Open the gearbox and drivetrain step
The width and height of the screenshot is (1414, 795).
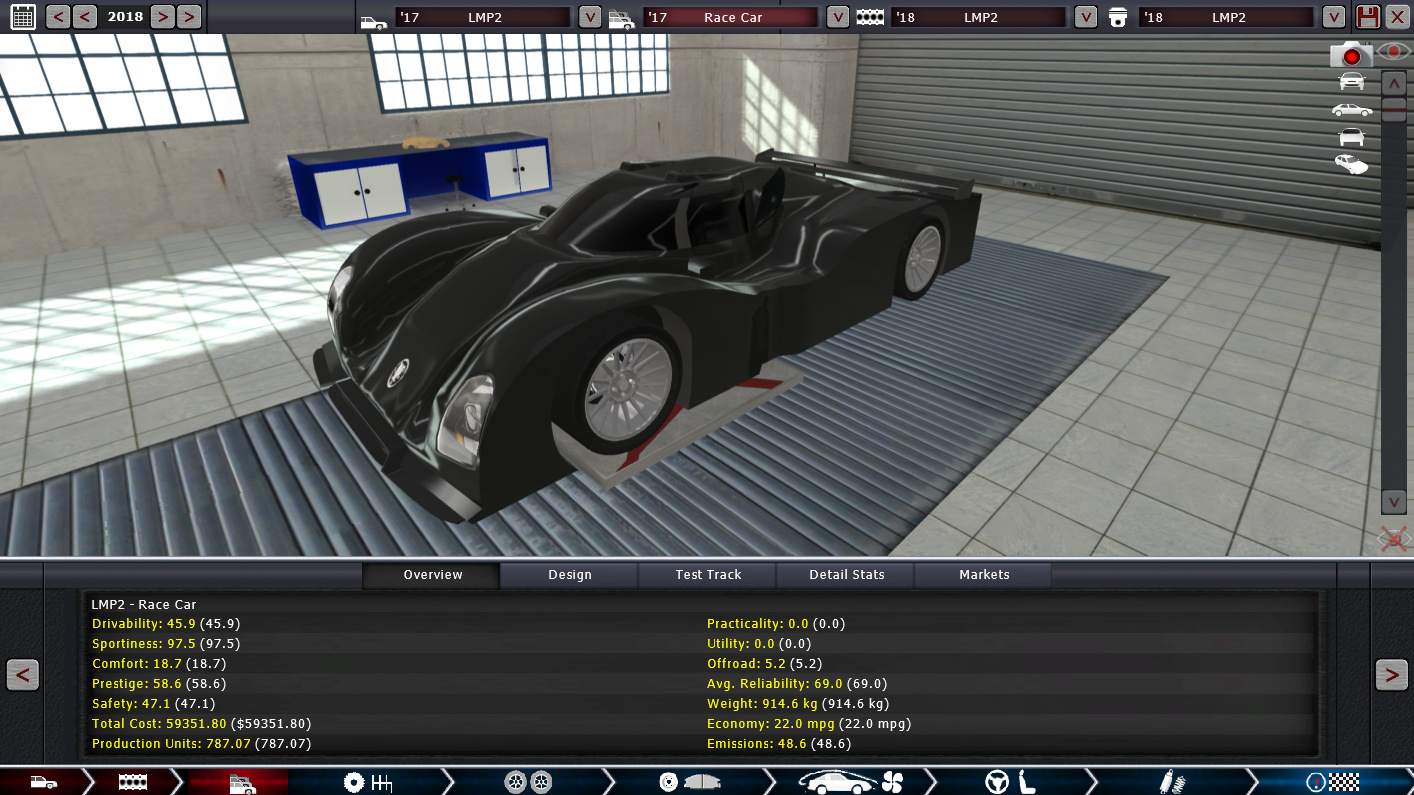click(366, 782)
